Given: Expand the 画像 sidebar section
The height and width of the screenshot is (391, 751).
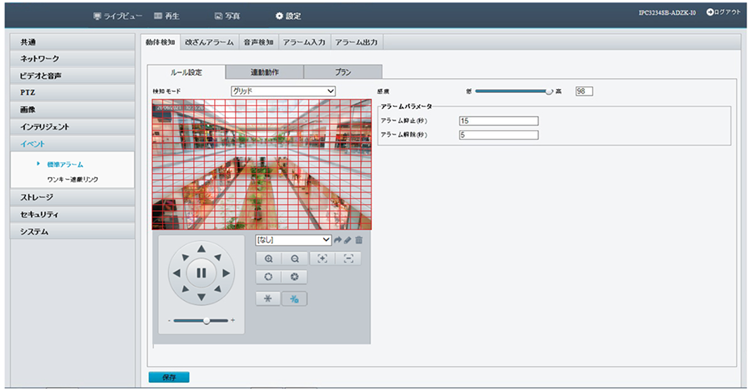Looking at the screenshot, I should click(72, 110).
